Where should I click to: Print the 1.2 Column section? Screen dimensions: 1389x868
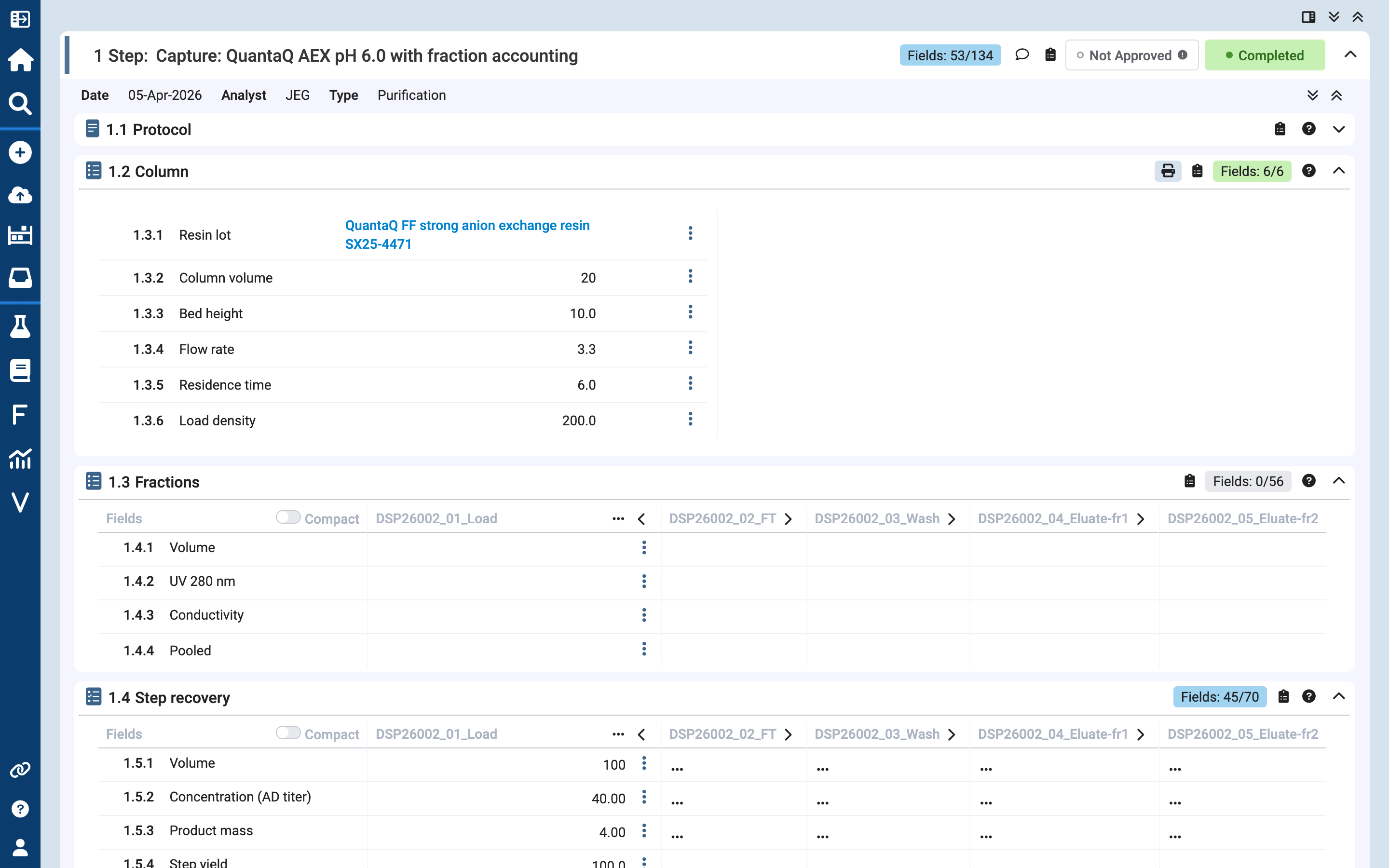pos(1168,171)
